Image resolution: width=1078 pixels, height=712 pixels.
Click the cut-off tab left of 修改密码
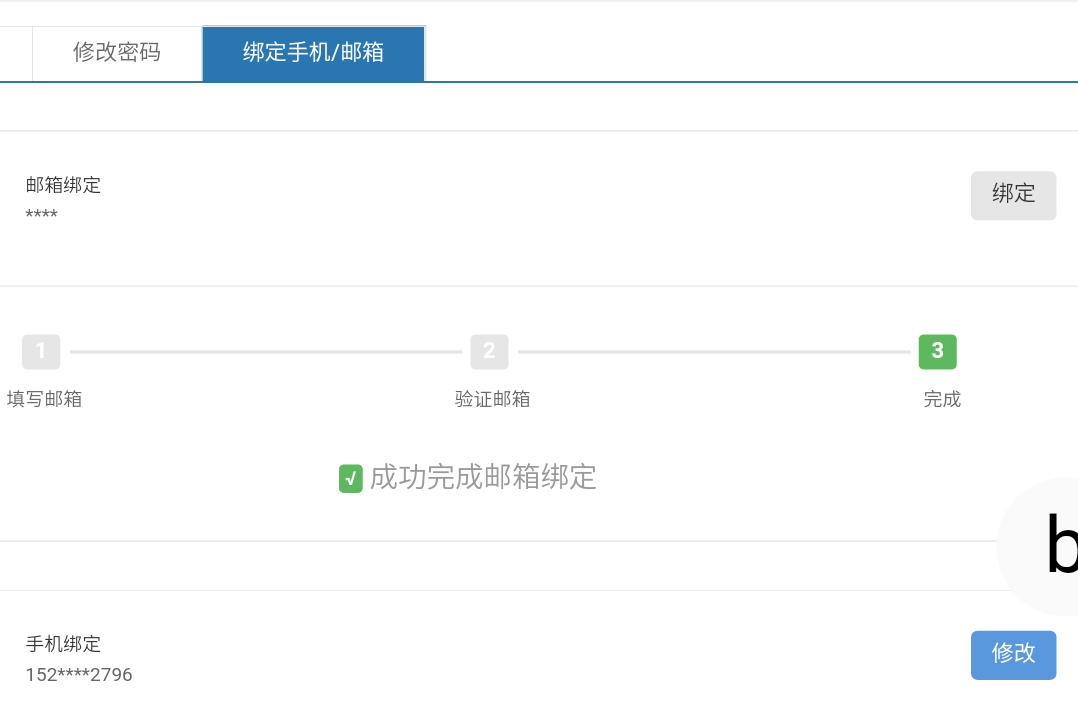click(x=15, y=53)
